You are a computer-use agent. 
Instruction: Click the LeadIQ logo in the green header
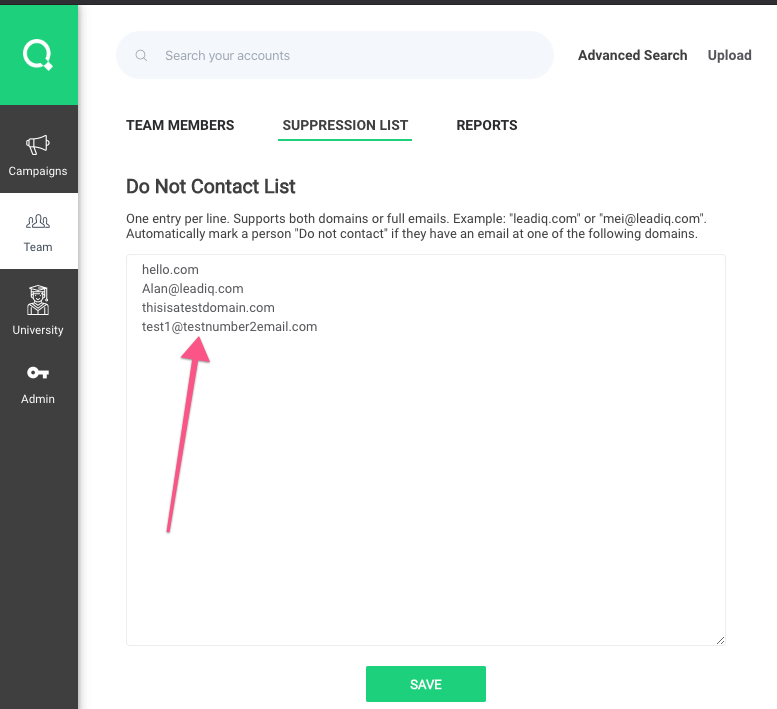38,55
